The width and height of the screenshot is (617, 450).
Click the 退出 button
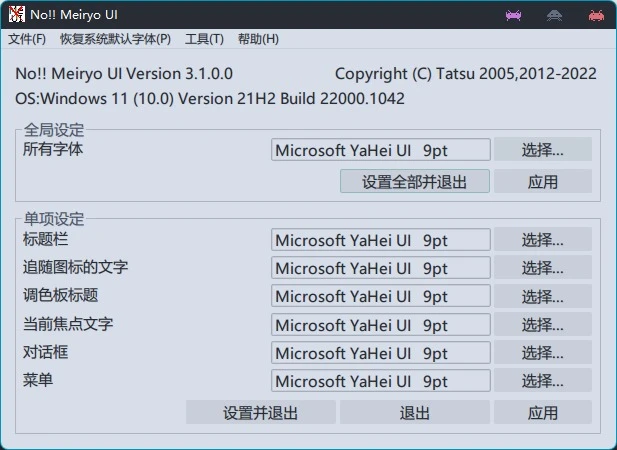click(415, 413)
